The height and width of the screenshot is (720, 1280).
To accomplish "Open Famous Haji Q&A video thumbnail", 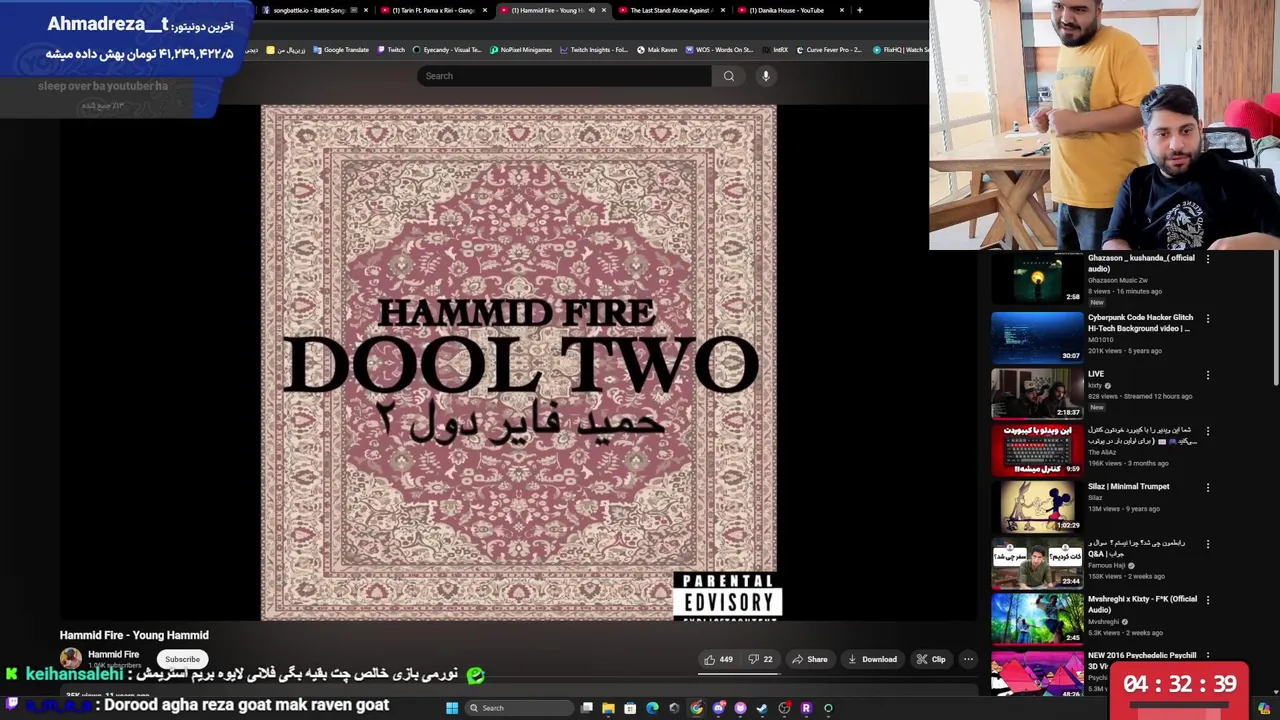I will [1037, 563].
